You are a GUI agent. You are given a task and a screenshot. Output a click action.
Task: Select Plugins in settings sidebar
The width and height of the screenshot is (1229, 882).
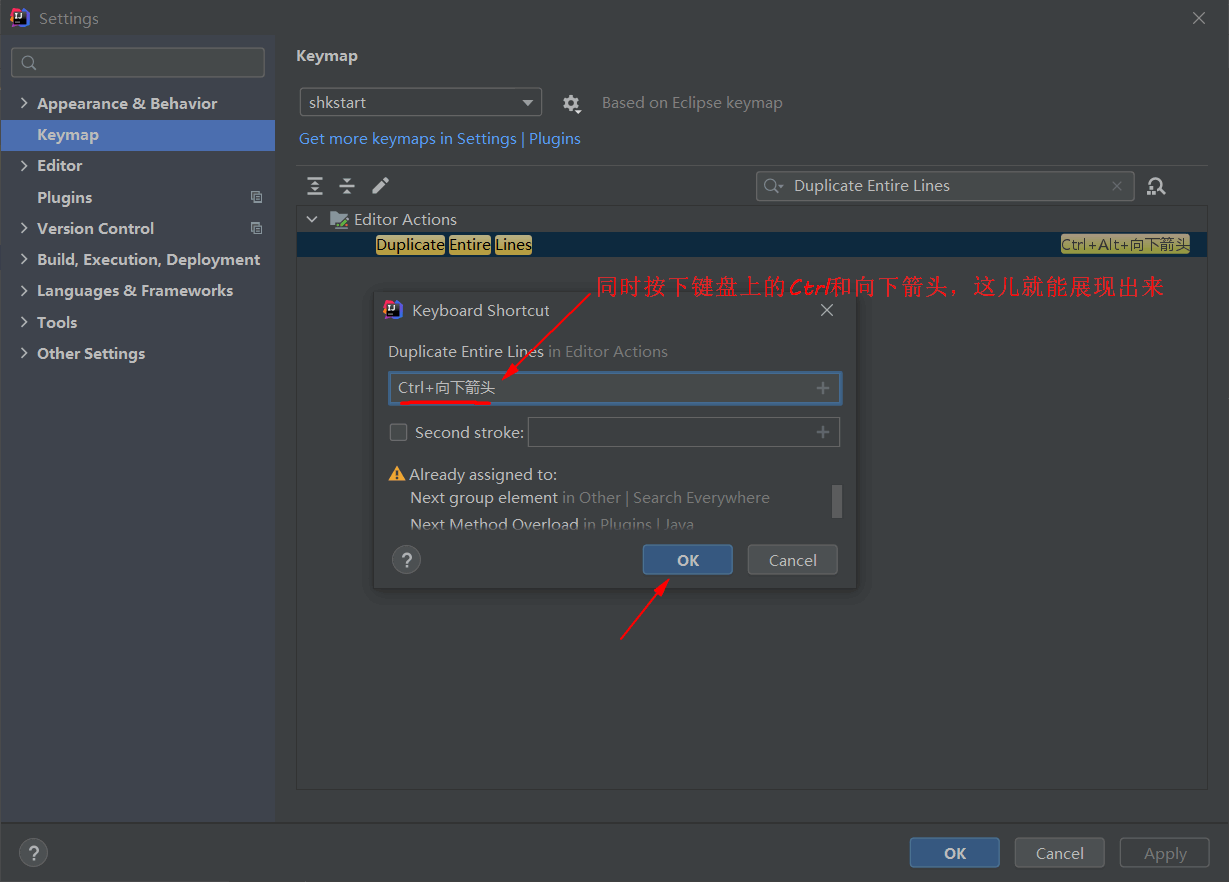(64, 198)
